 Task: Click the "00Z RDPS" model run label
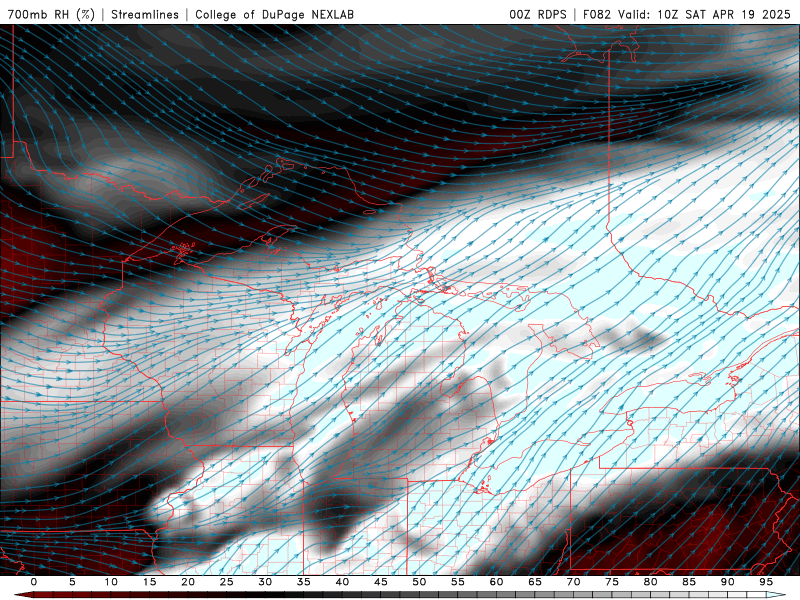pos(538,14)
